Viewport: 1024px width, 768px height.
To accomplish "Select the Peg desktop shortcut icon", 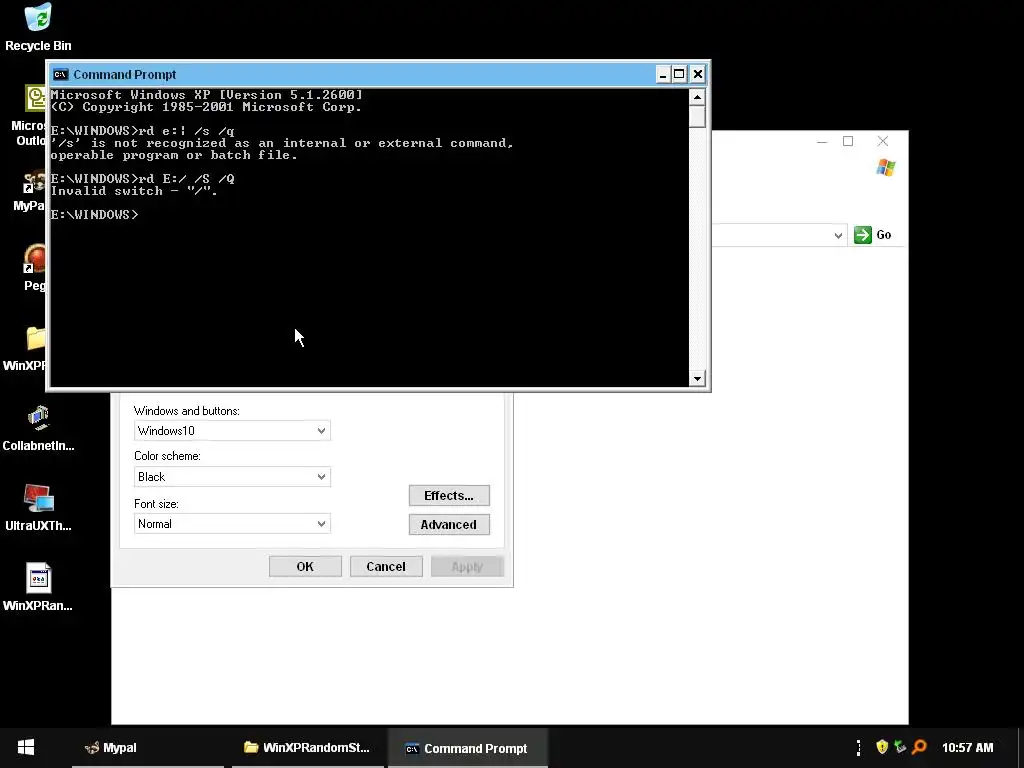I will tap(34, 268).
